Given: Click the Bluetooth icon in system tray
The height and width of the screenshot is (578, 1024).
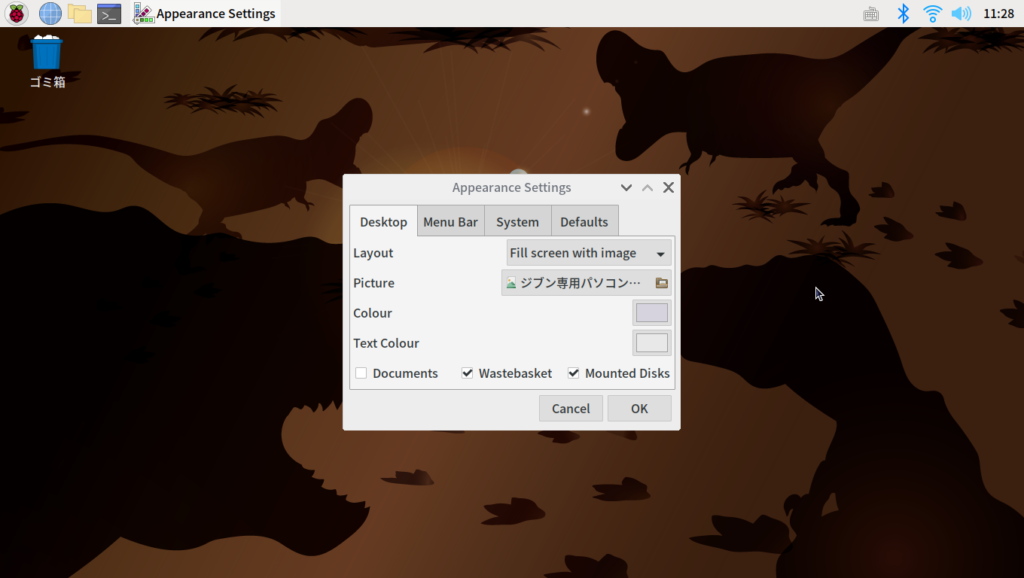Looking at the screenshot, I should (903, 14).
